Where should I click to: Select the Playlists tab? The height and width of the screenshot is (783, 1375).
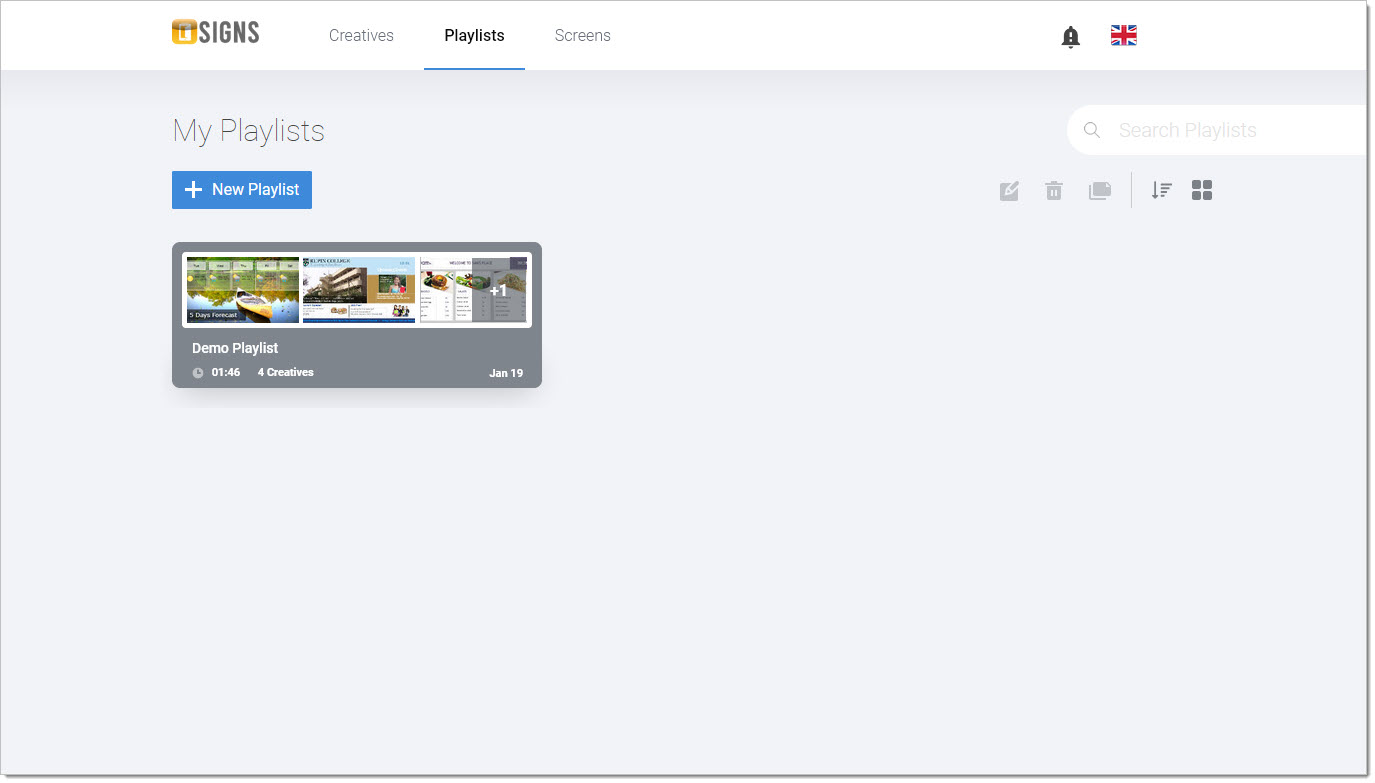474,36
